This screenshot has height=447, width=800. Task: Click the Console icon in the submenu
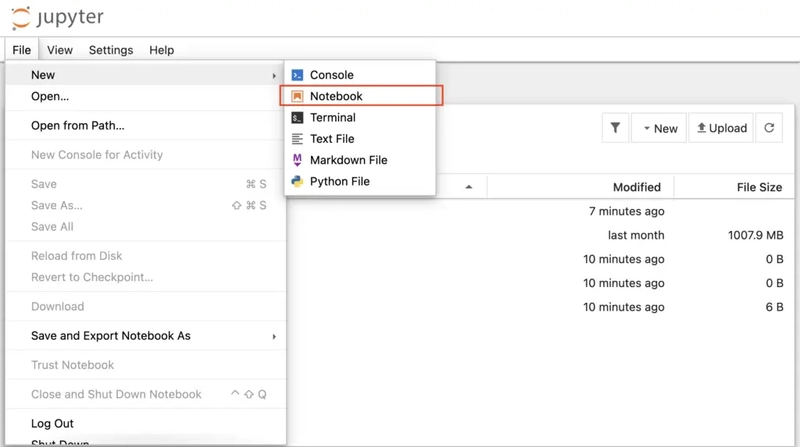click(x=297, y=75)
